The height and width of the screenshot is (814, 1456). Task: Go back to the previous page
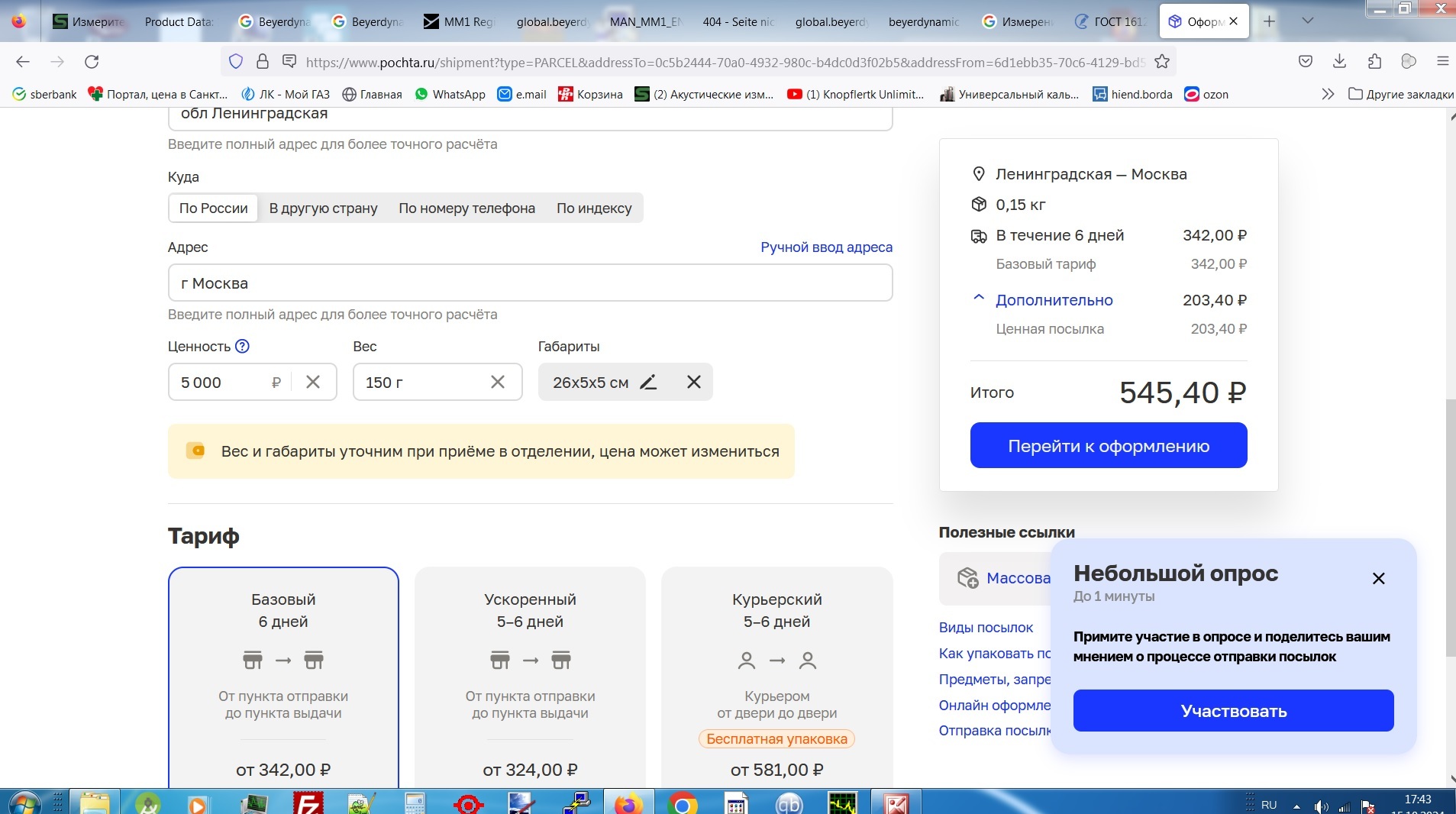click(23, 62)
